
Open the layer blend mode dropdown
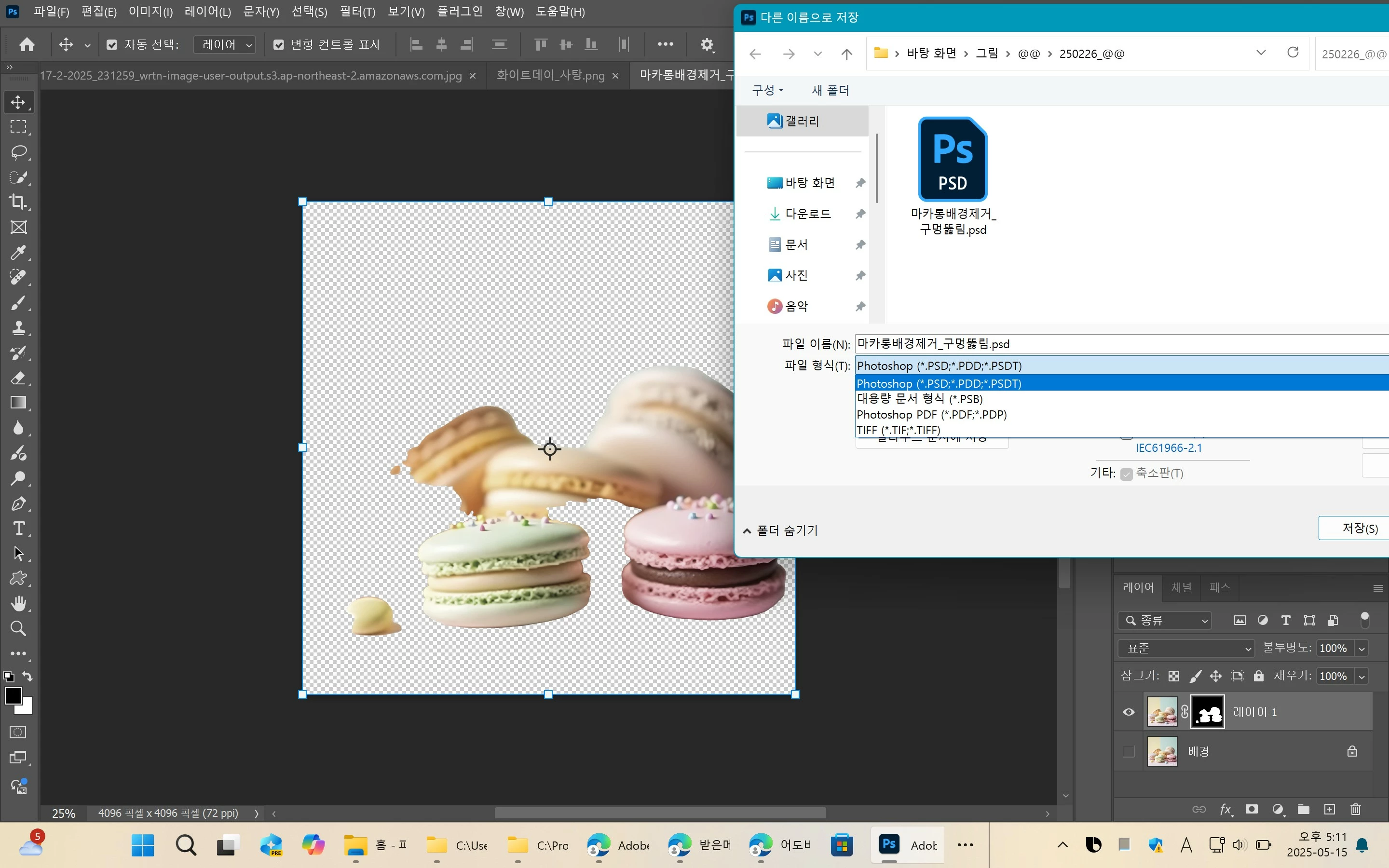tap(1186, 648)
